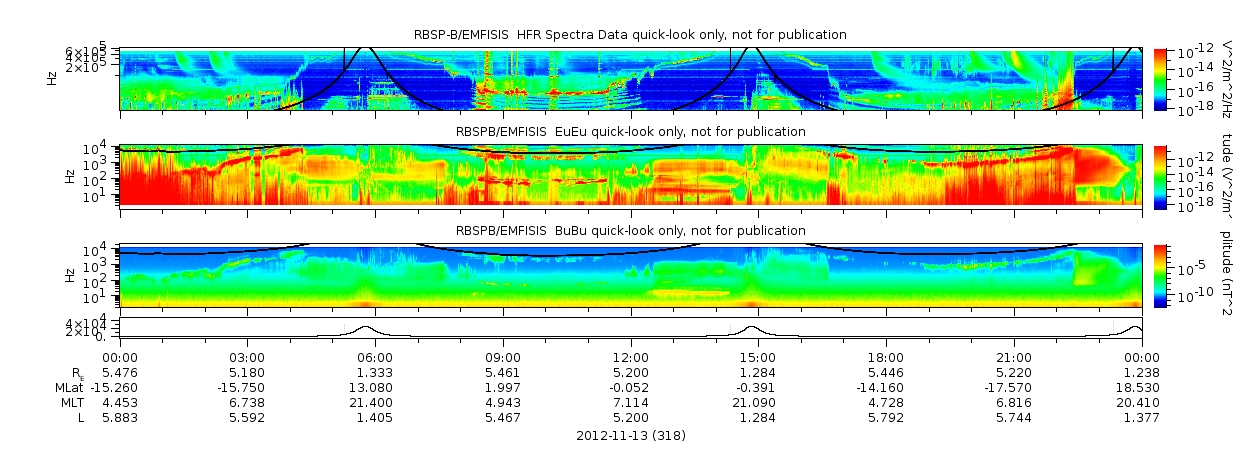The height and width of the screenshot is (449, 1250).
Task: Click the L value 5.467
Action: coord(503,418)
